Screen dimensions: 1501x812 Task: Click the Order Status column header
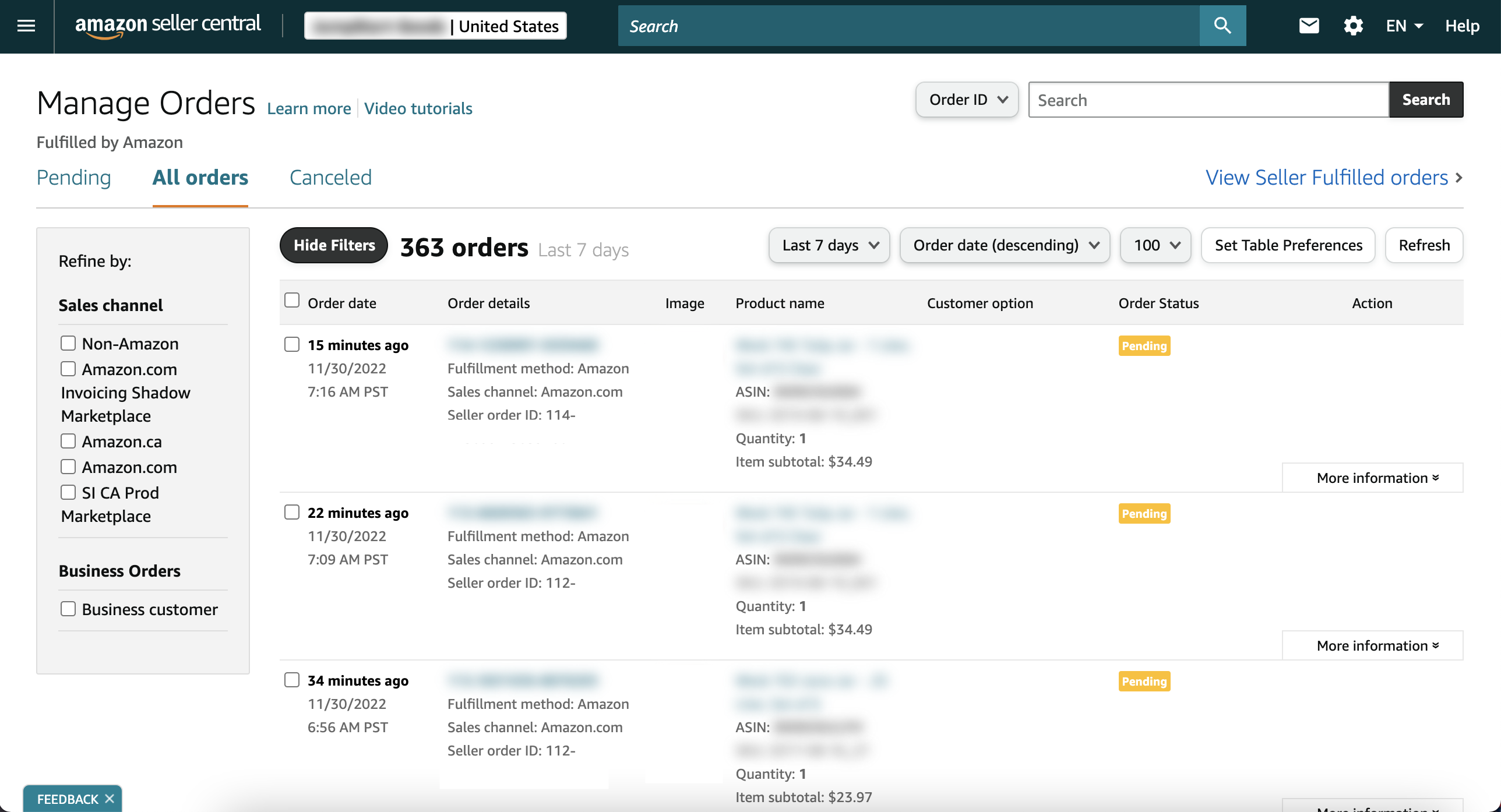pyautogui.click(x=1158, y=303)
